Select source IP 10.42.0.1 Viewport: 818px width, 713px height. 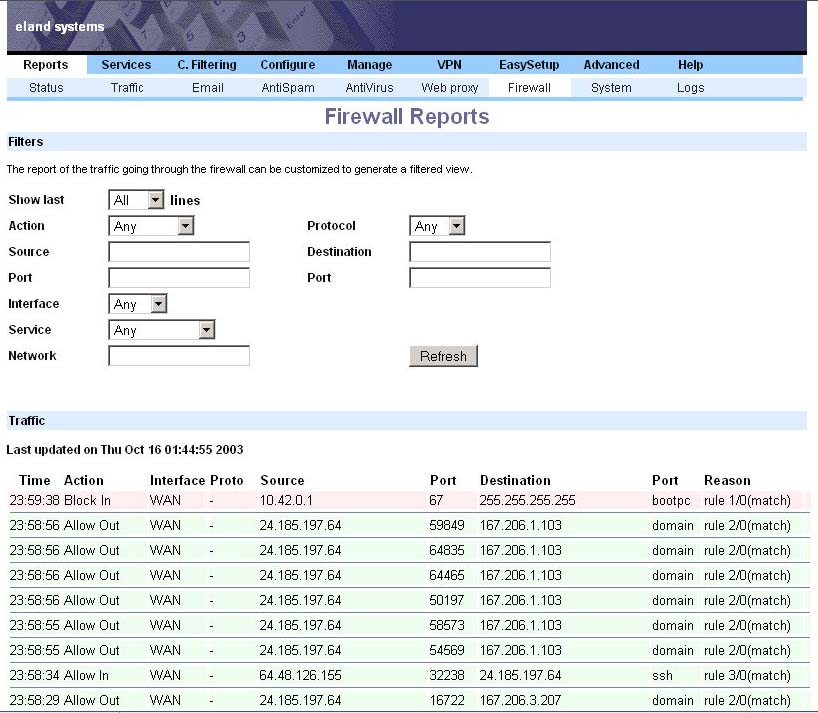pos(286,501)
